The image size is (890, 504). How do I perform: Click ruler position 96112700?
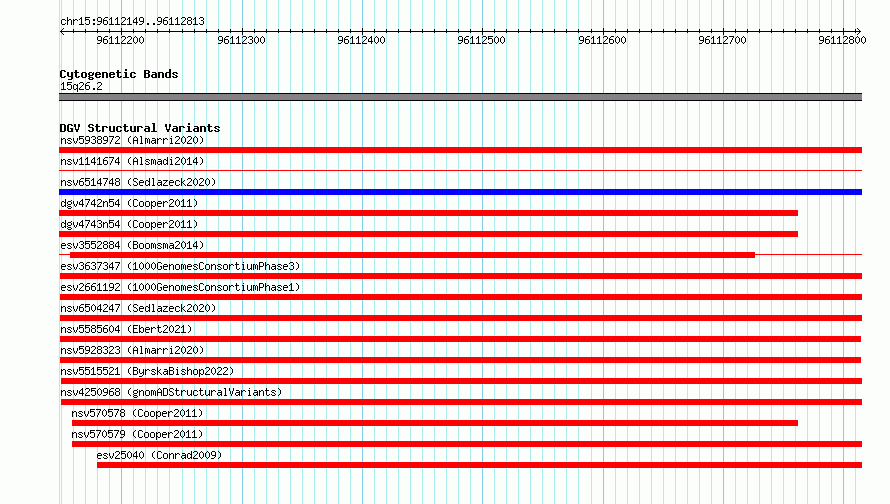pyautogui.click(x=723, y=40)
